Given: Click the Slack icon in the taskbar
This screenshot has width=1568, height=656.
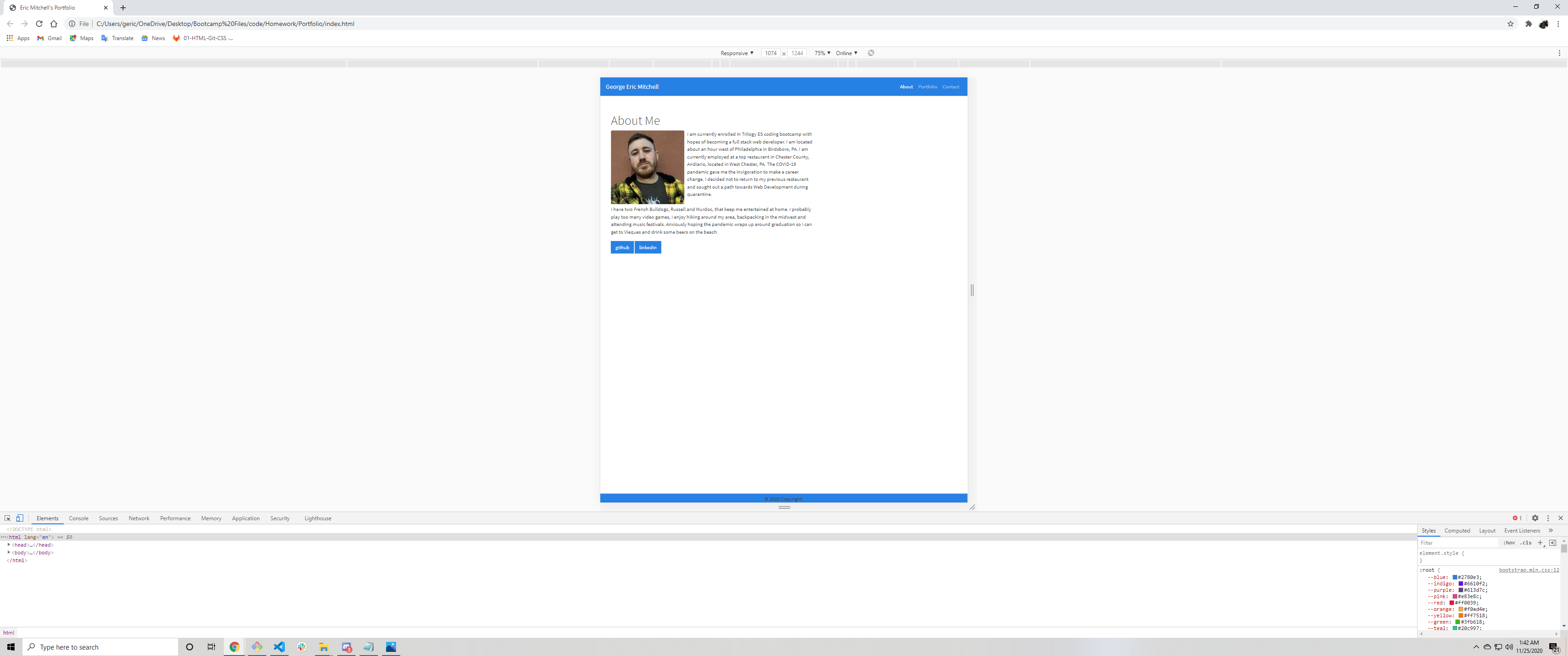Looking at the screenshot, I should tap(301, 647).
